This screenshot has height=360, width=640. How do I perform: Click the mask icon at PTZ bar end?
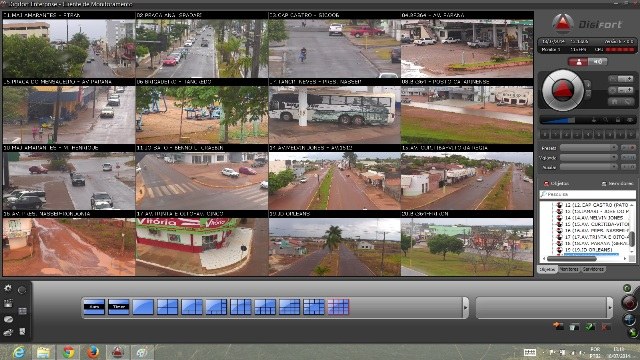point(630,120)
